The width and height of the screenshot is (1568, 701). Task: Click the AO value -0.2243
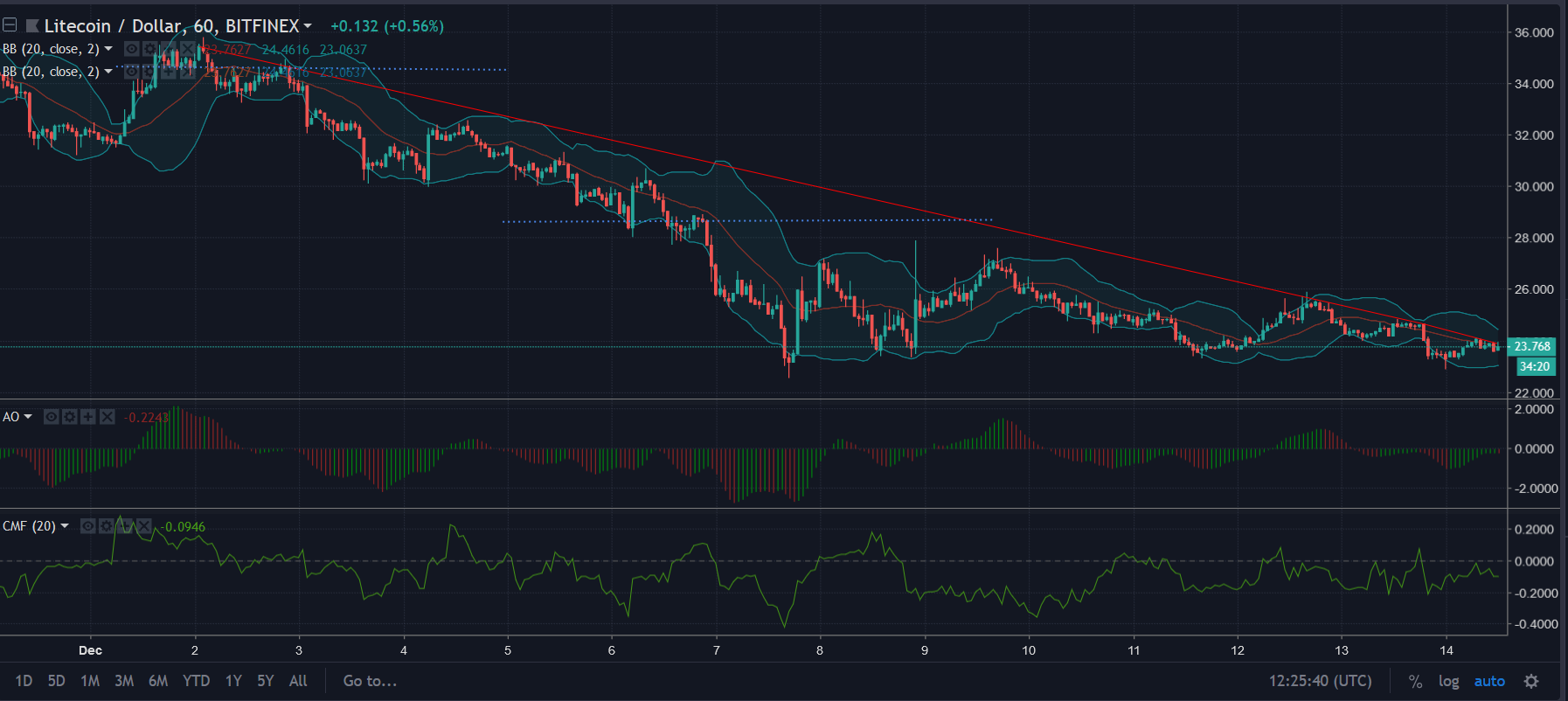[x=145, y=417]
